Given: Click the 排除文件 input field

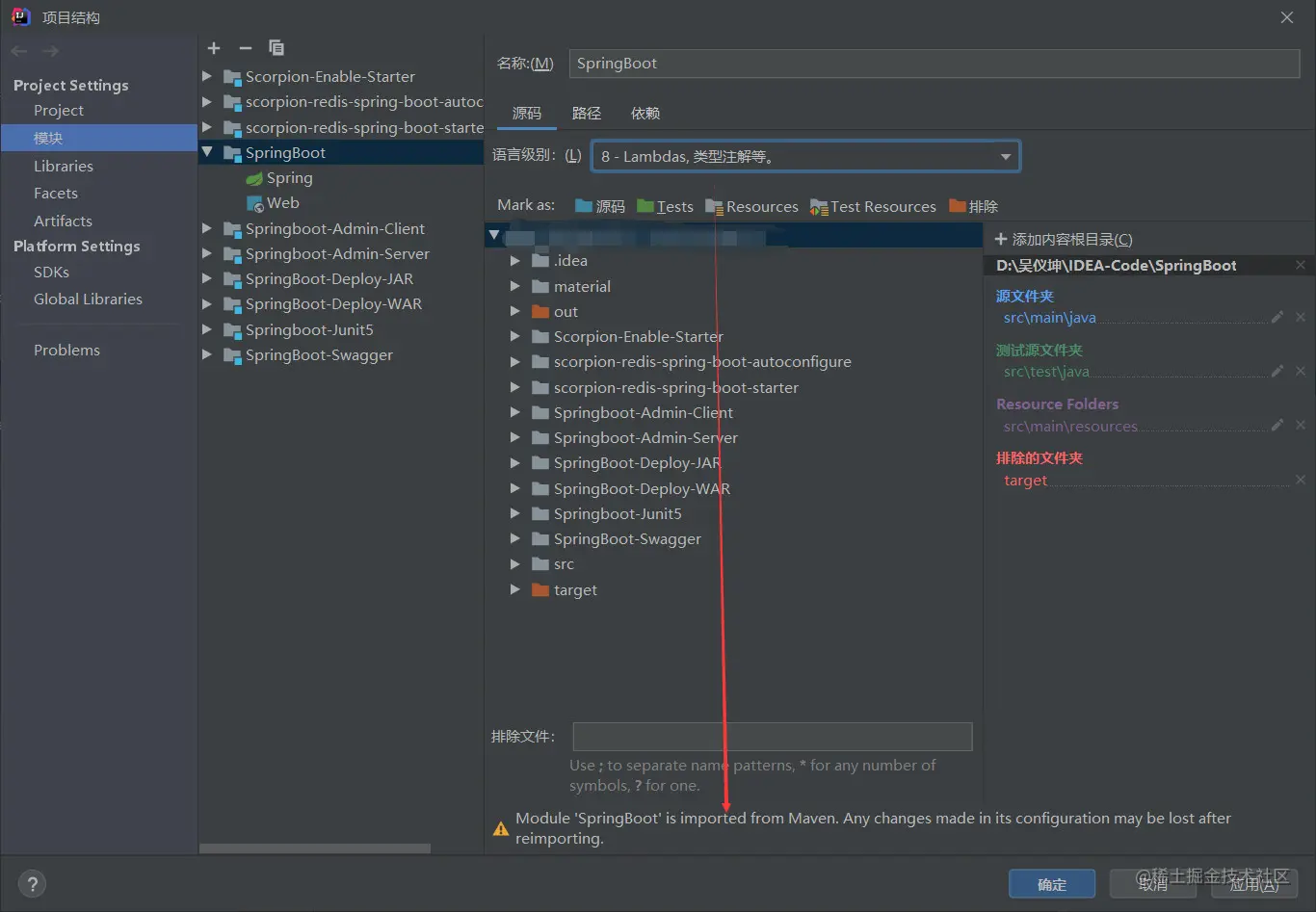Looking at the screenshot, I should pyautogui.click(x=771, y=737).
